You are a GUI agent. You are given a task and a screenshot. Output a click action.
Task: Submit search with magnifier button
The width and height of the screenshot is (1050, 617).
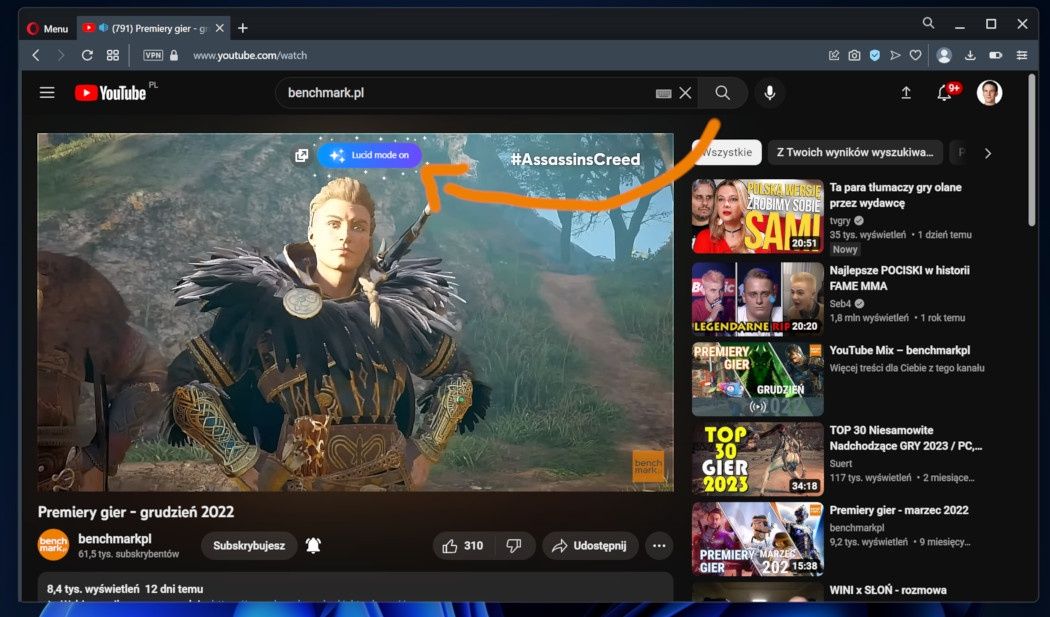point(722,92)
